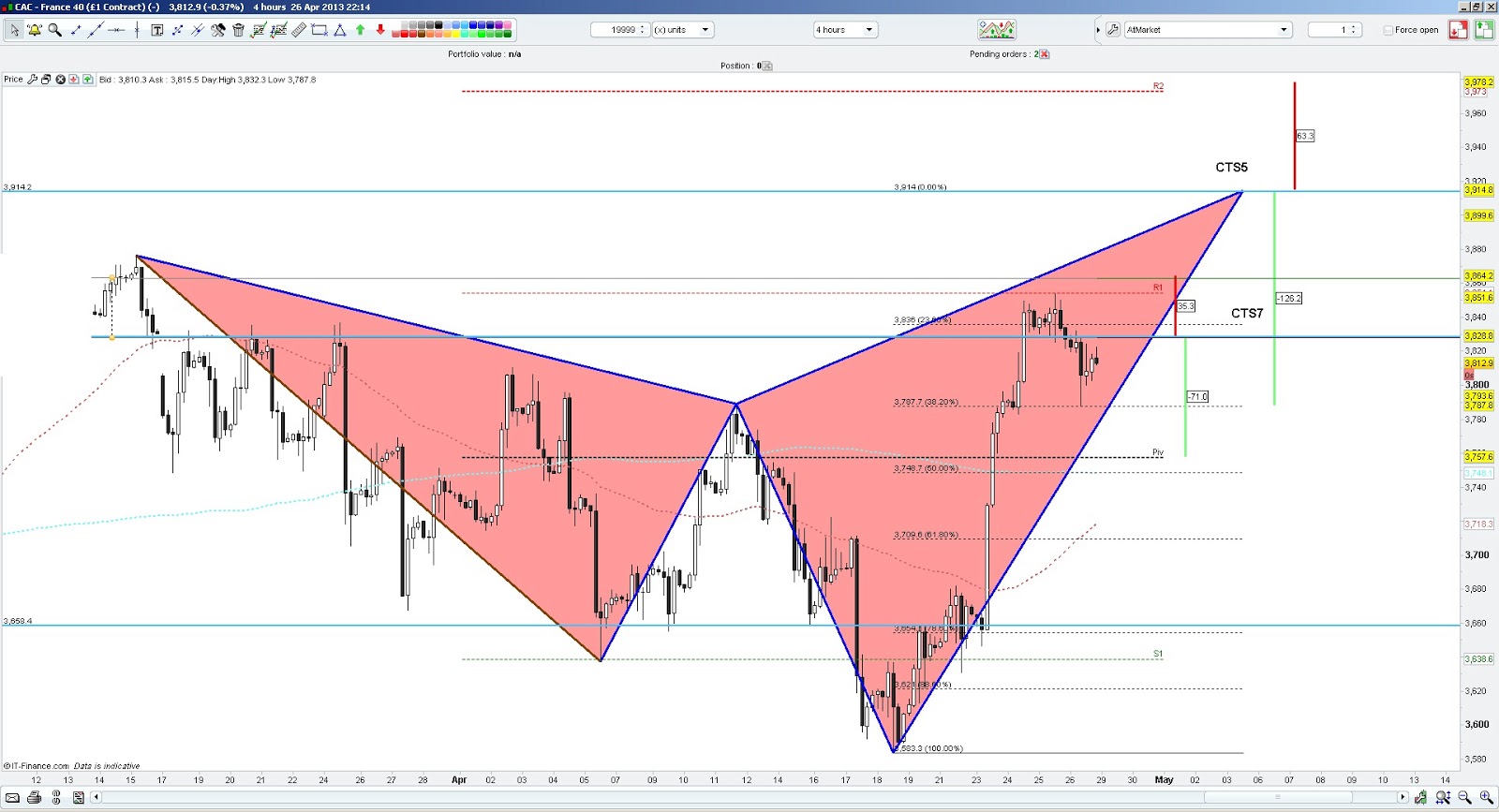Click the 3,914 (0.00%) Fibonacci label
The width and height of the screenshot is (1499, 812).
pos(920,187)
